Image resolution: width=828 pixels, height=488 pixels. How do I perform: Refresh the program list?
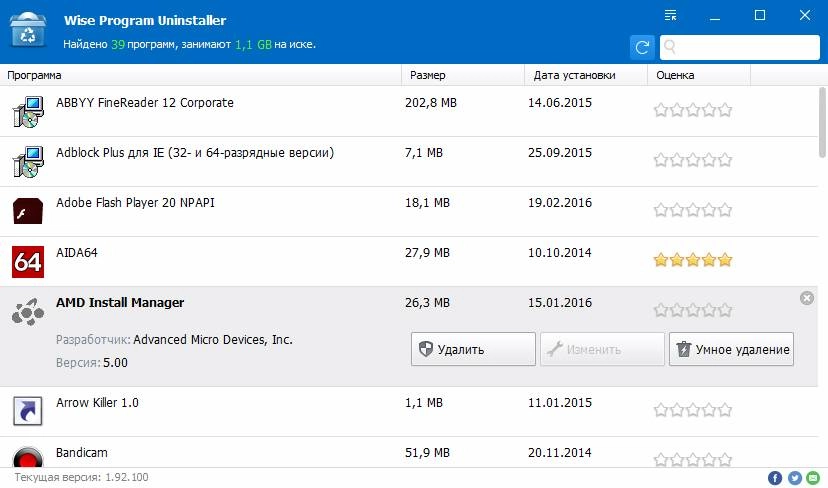(x=642, y=48)
